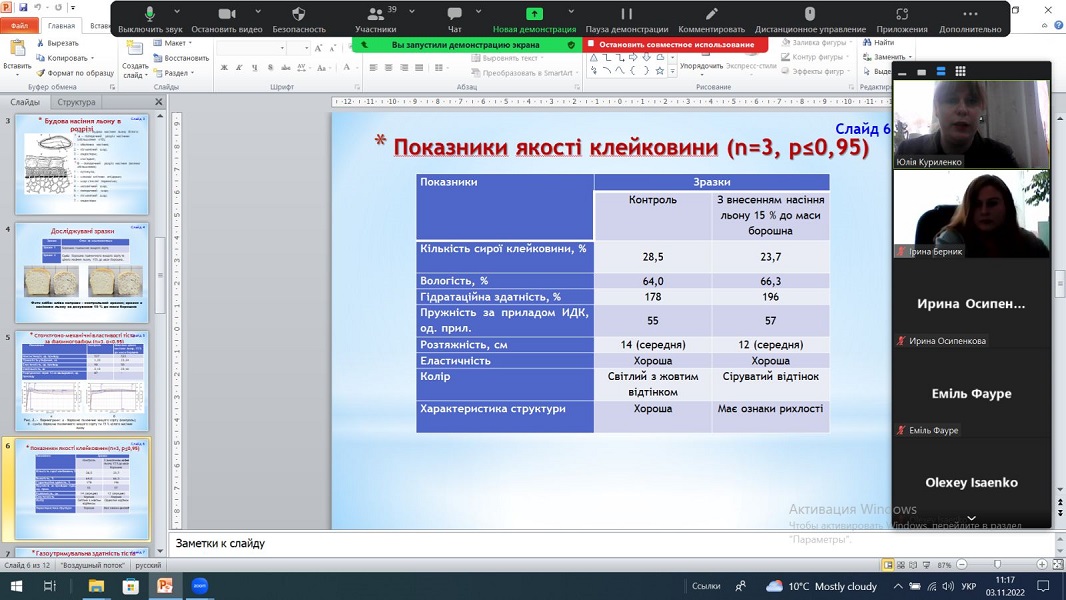Viewport: 1066px width, 600px height.
Task: Select slide 3 thumbnail Будова насіння льону
Action: click(82, 164)
